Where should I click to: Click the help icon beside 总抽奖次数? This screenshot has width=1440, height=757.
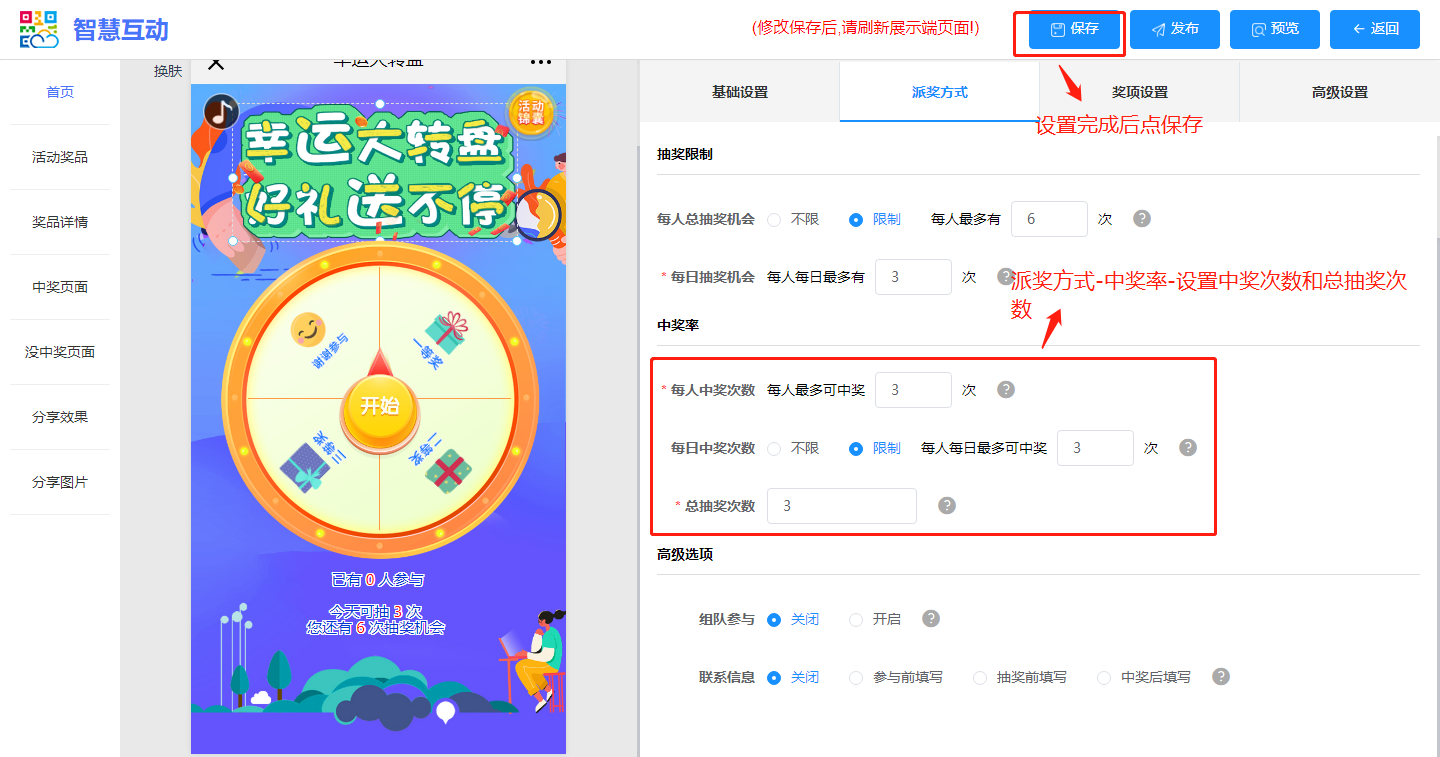tap(947, 506)
